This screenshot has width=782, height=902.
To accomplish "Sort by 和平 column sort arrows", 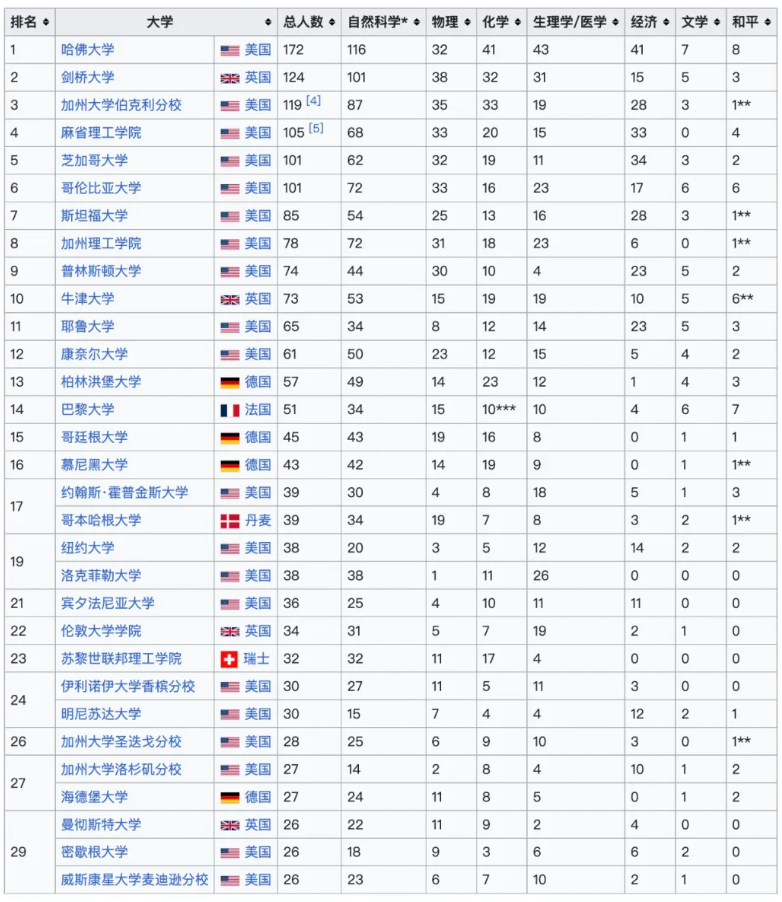I will point(767,22).
